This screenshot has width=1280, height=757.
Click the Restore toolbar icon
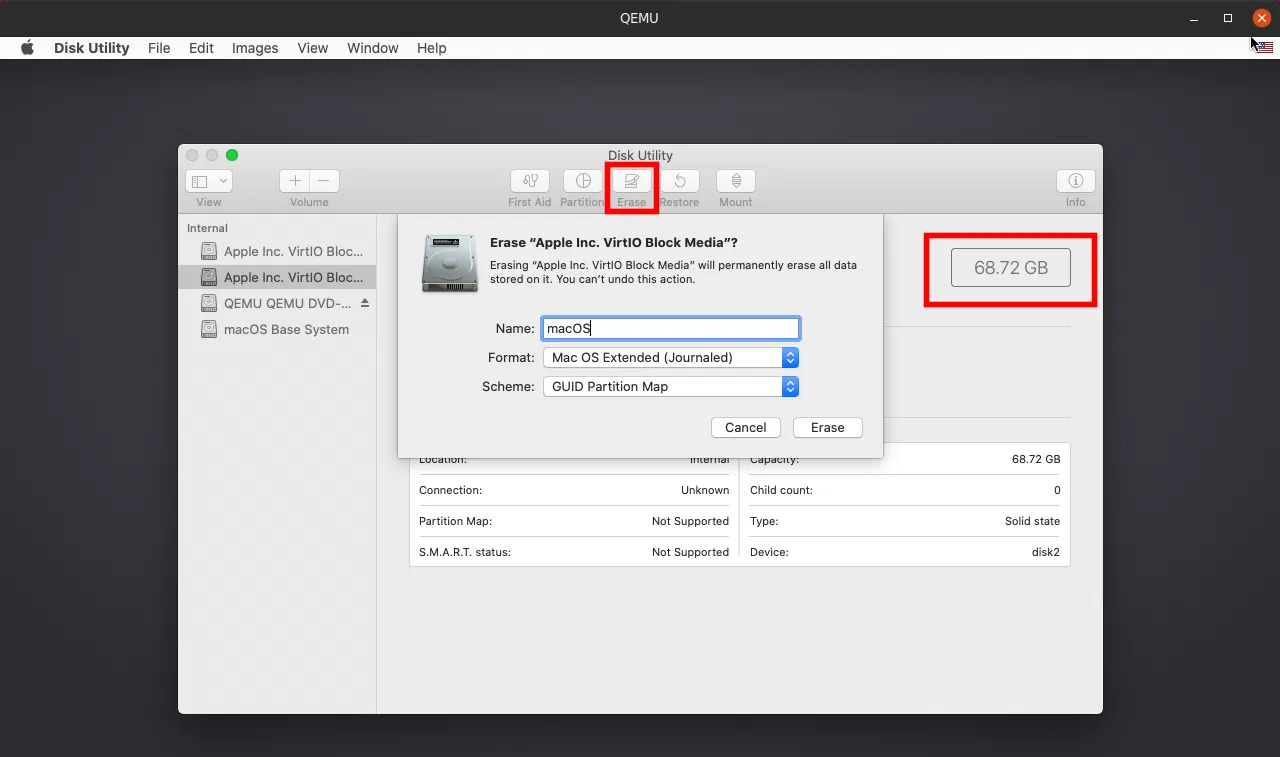(x=679, y=181)
